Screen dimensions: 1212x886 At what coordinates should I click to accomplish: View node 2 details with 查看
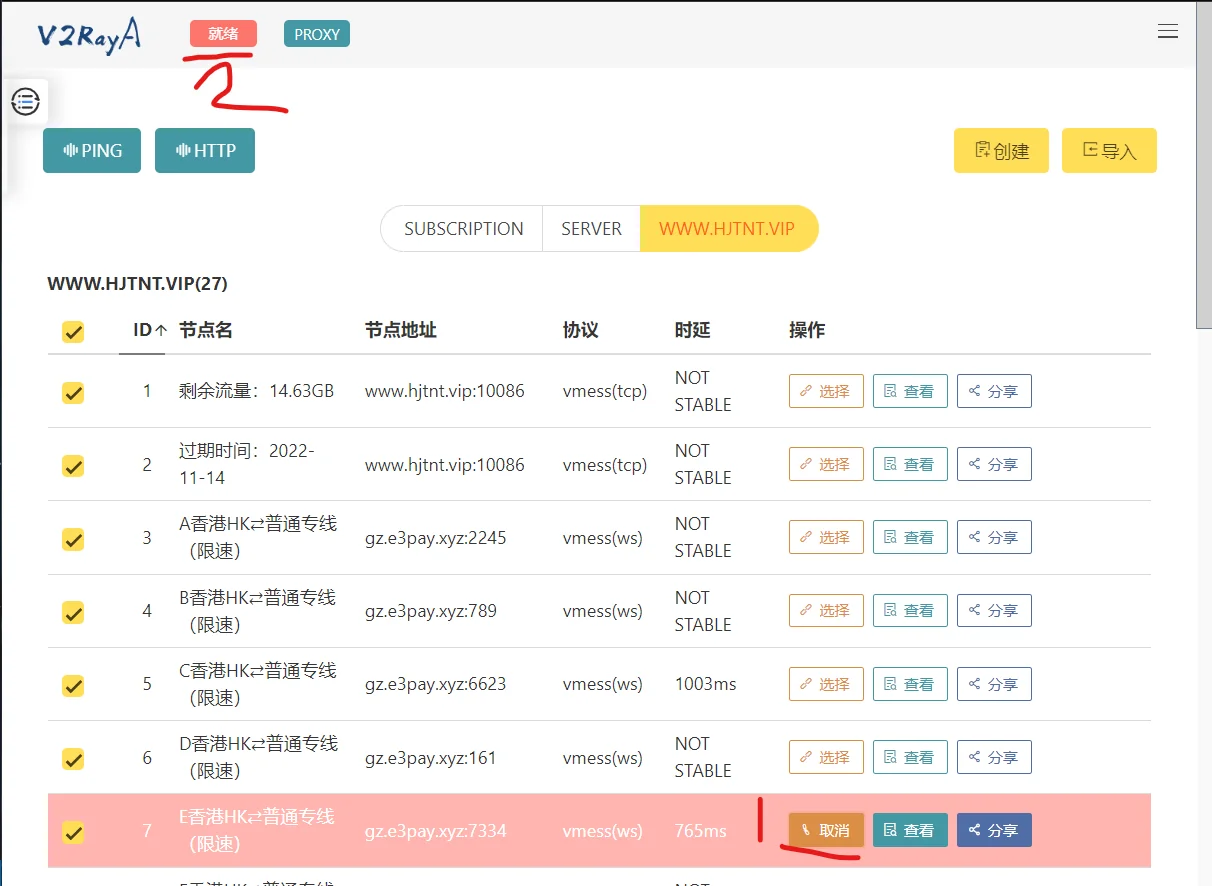click(910, 464)
